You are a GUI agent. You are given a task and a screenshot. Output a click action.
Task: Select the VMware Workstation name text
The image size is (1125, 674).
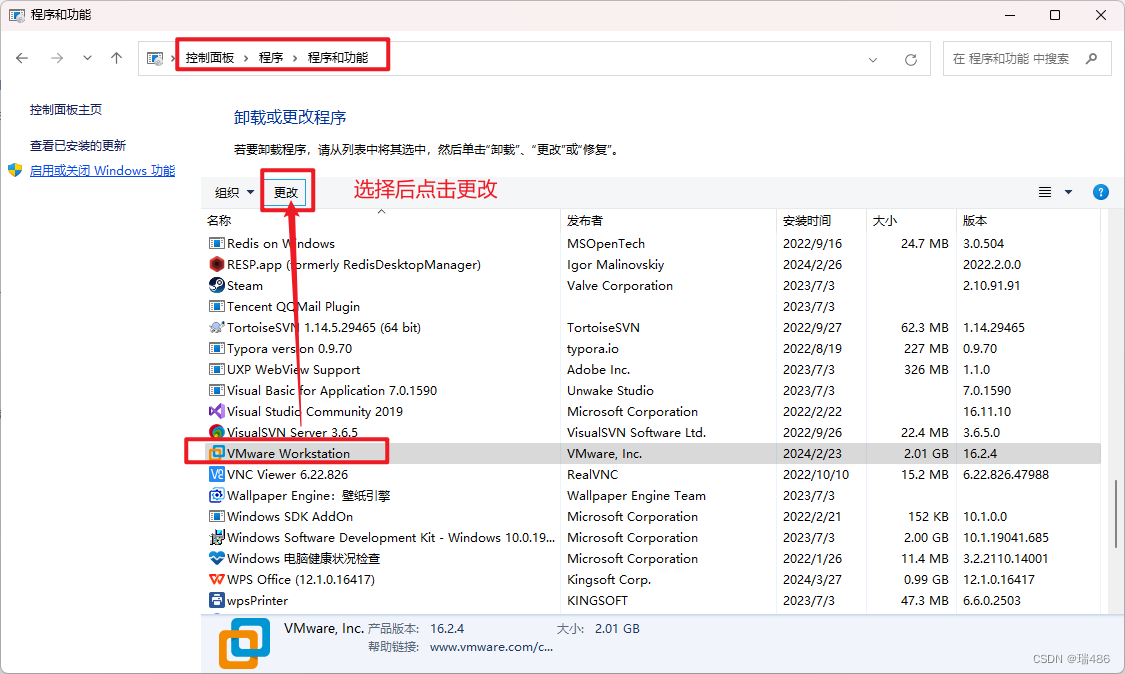coord(288,454)
